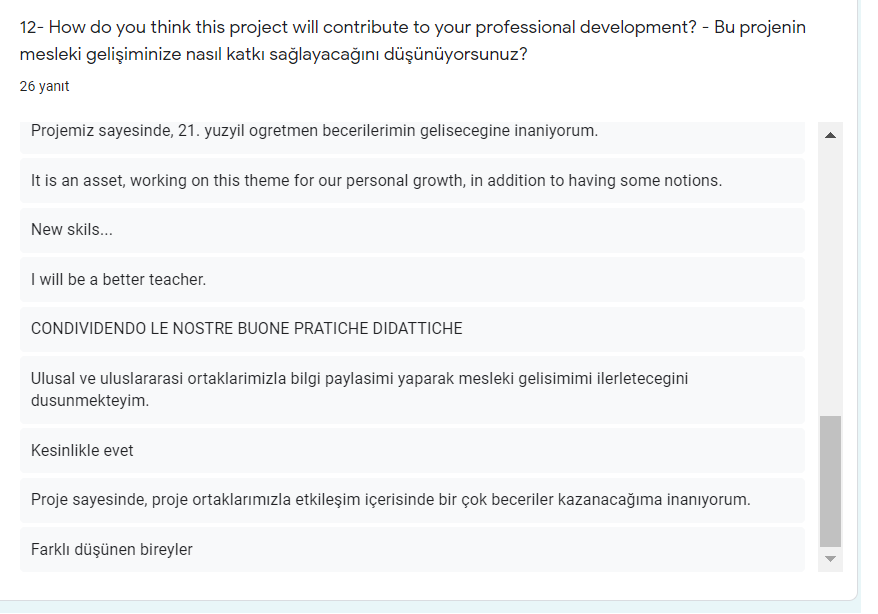Click the 'Farklı düşünen bireyler' response
The width and height of the screenshot is (878, 614).
(x=400, y=549)
